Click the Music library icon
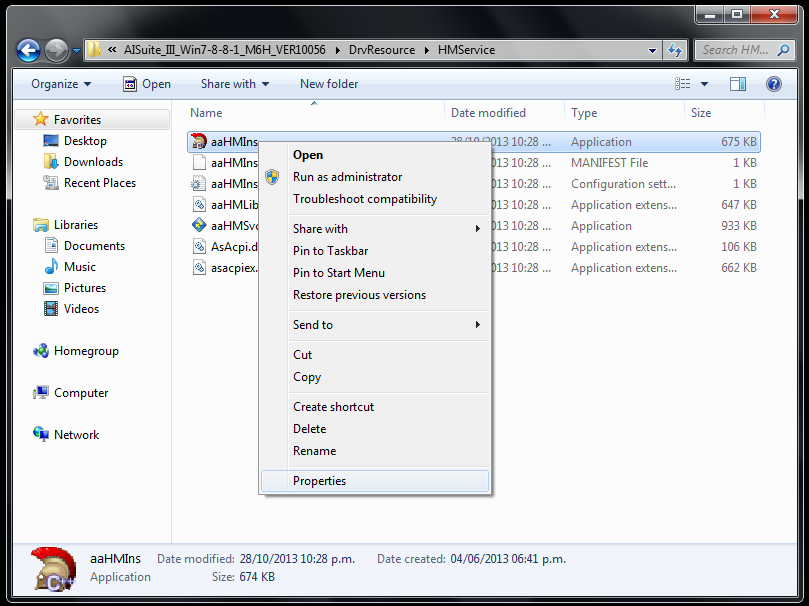Screen dimensions: 809x606 click(51, 267)
